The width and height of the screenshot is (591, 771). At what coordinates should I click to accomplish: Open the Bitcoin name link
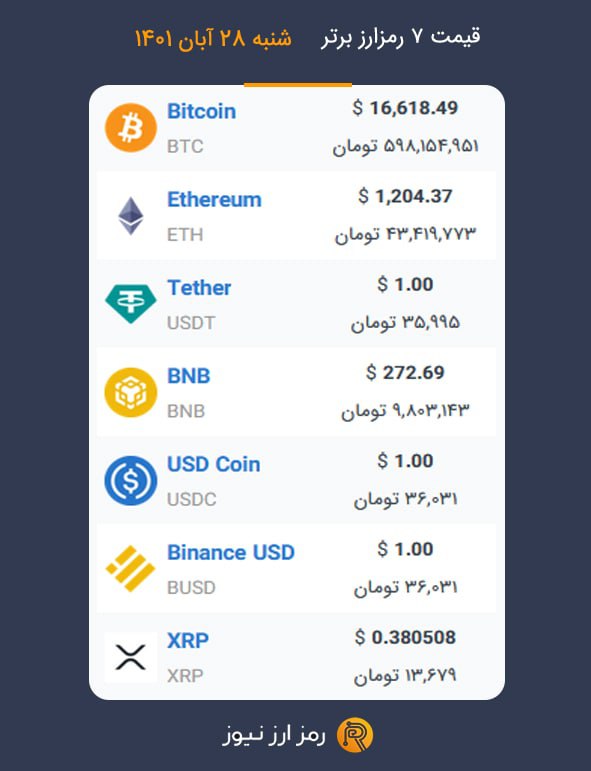point(202,111)
